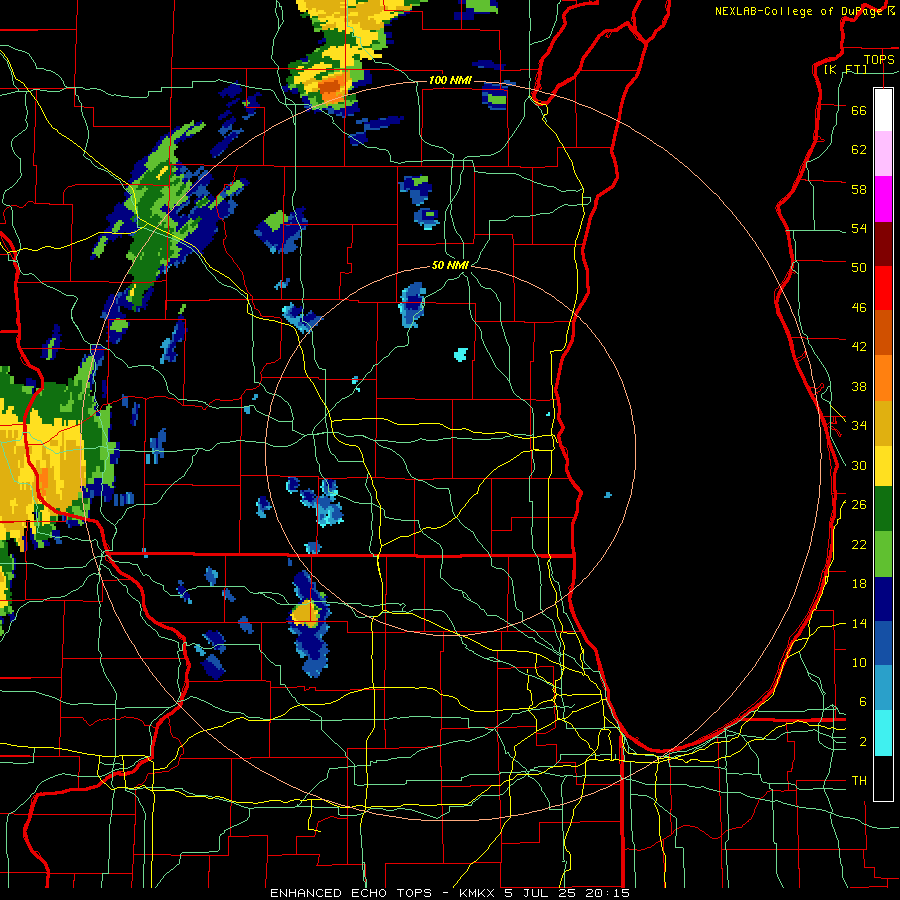Viewport: 900px width, 900px height.
Task: Click the 66 scale label
Action: tap(859, 110)
